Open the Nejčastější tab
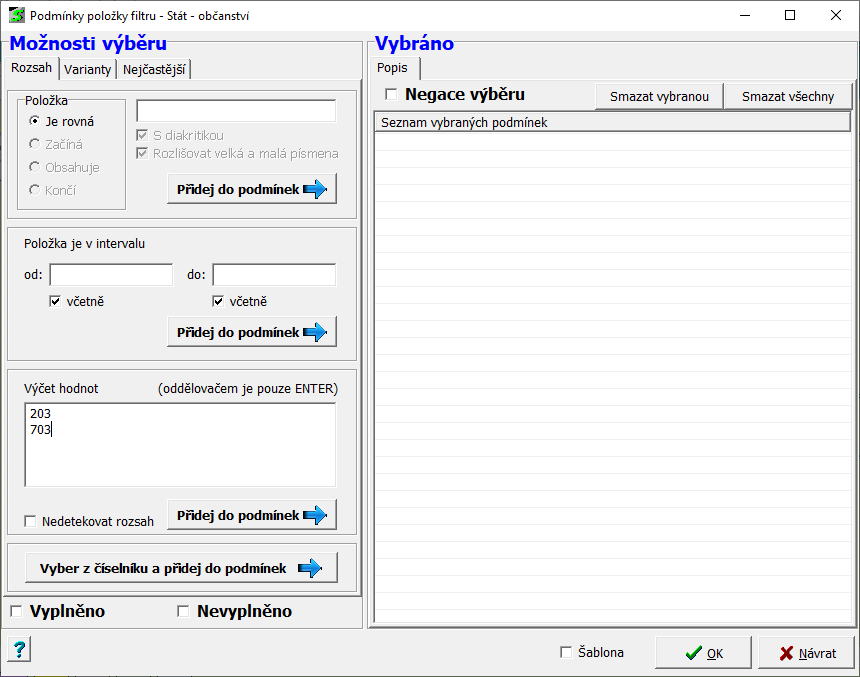Screen dimensions: 860x677 (154, 69)
